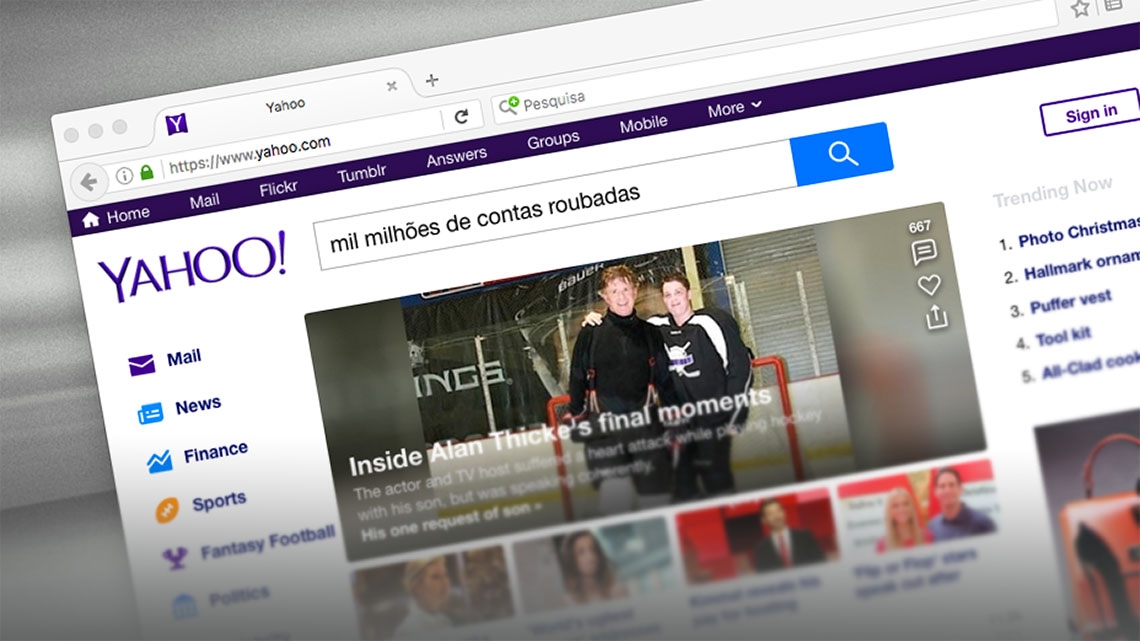Open comments icon below 667 count

[924, 253]
